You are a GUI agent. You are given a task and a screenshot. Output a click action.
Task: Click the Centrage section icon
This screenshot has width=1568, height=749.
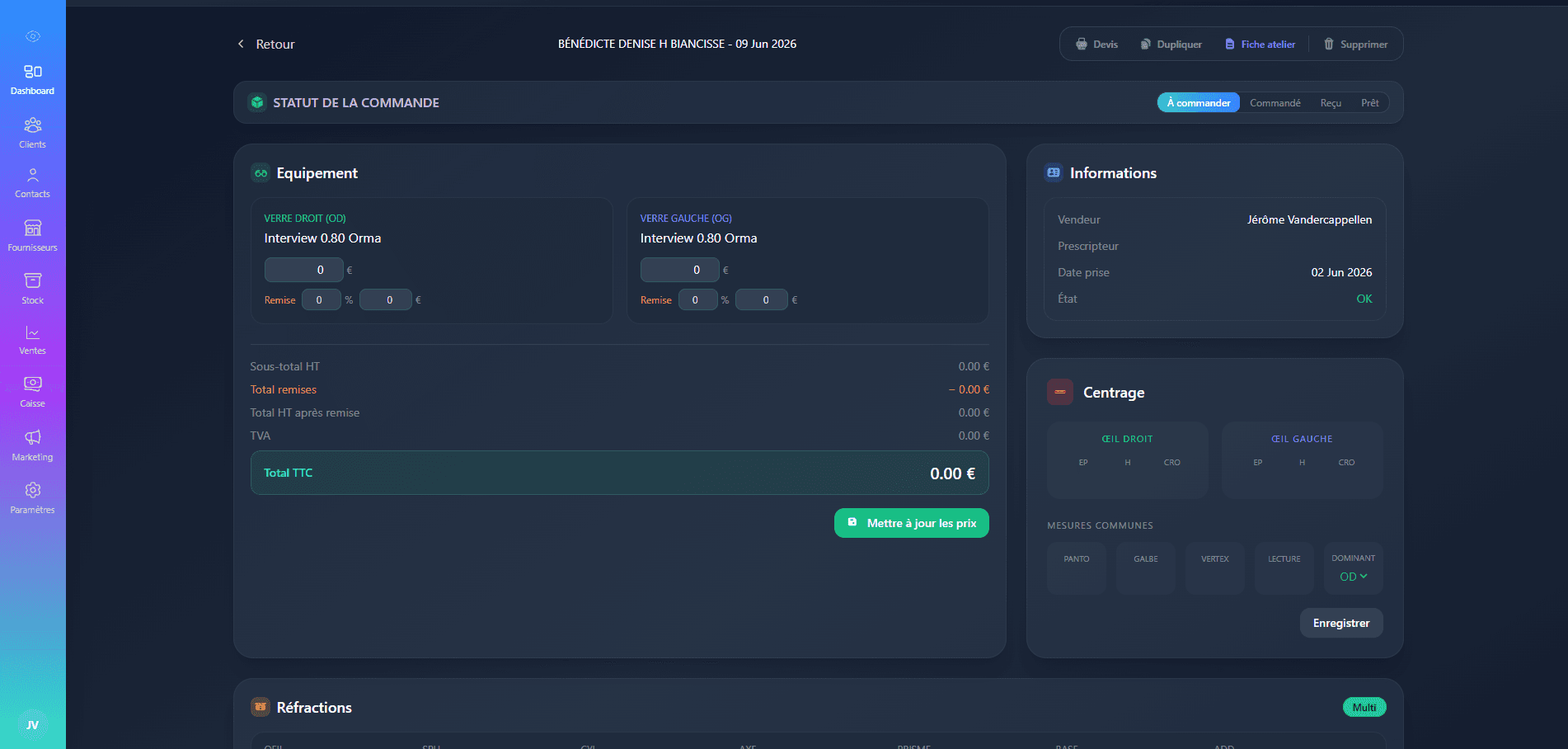point(1060,393)
